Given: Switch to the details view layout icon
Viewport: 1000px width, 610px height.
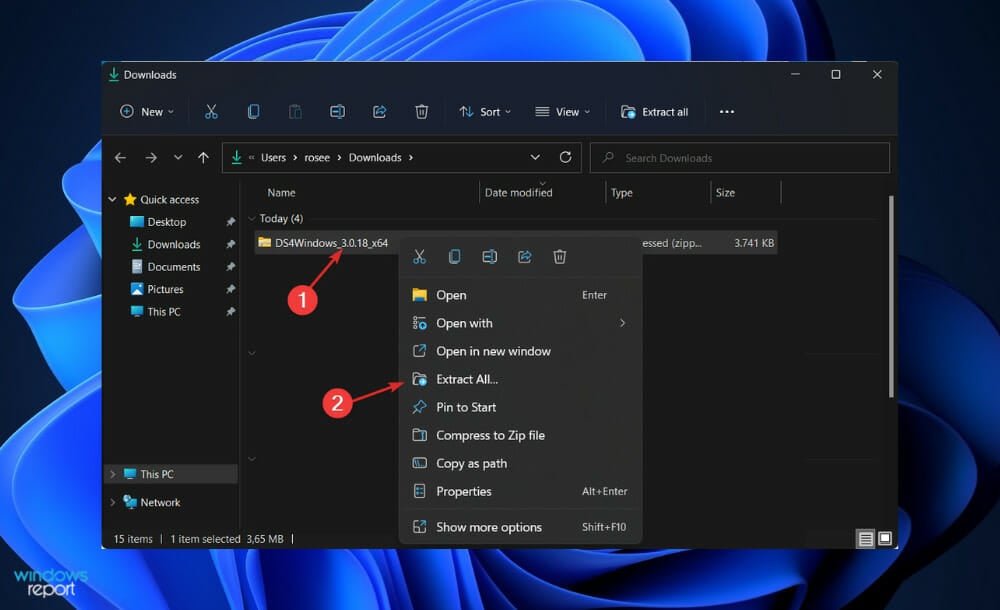Looking at the screenshot, I should click(865, 539).
